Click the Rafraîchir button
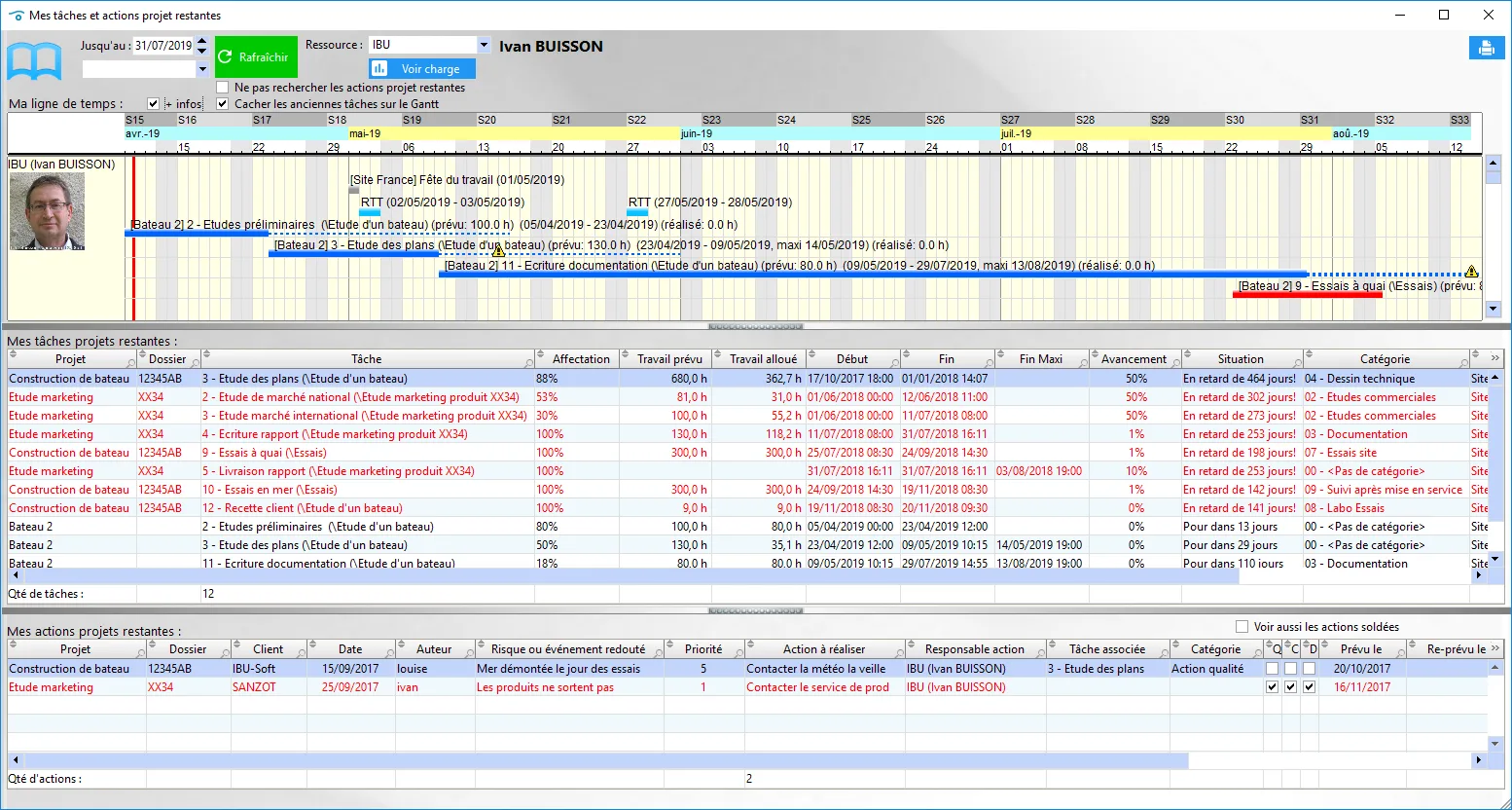The width and height of the screenshot is (1512, 810). pos(256,57)
